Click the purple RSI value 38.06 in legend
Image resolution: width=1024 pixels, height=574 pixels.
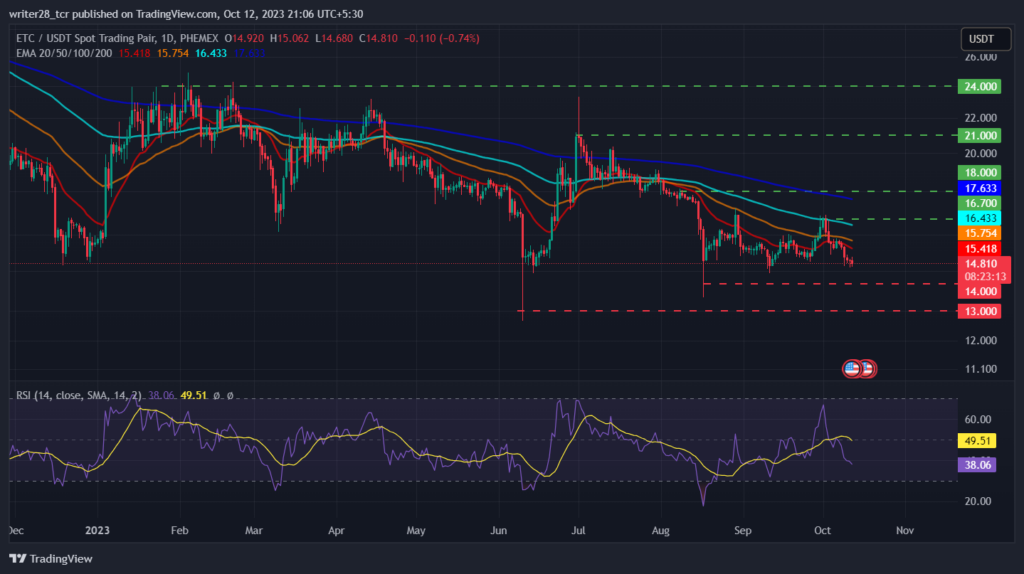tap(161, 396)
